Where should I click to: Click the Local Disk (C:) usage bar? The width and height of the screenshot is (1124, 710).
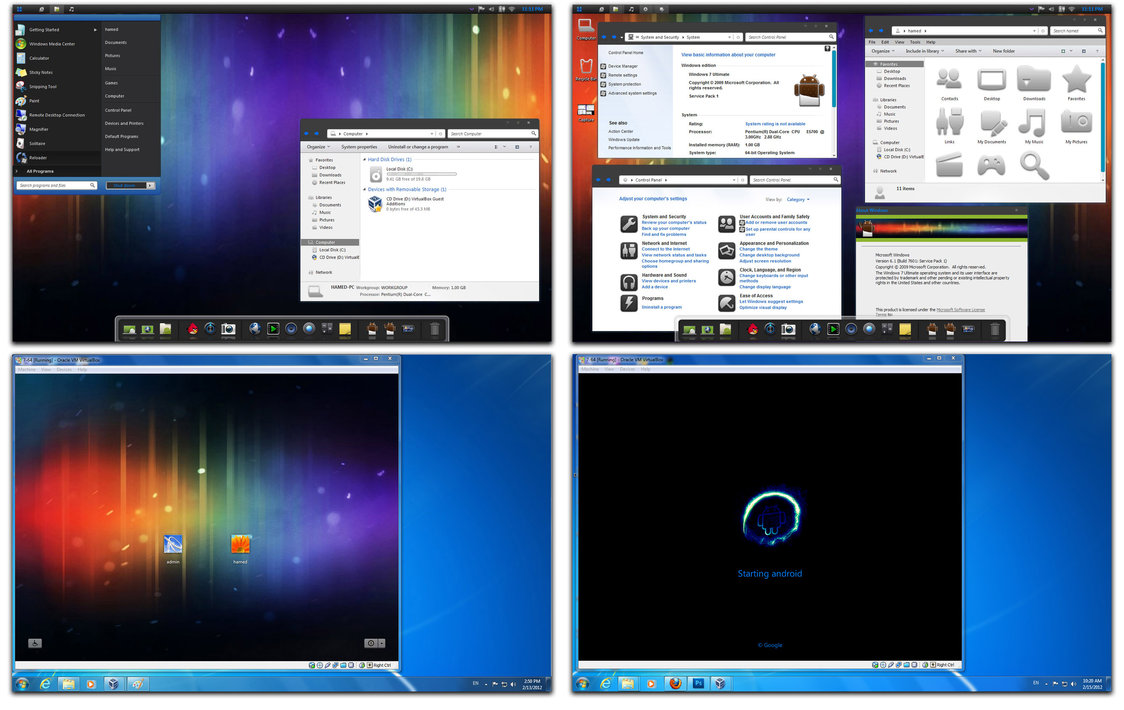coord(422,174)
